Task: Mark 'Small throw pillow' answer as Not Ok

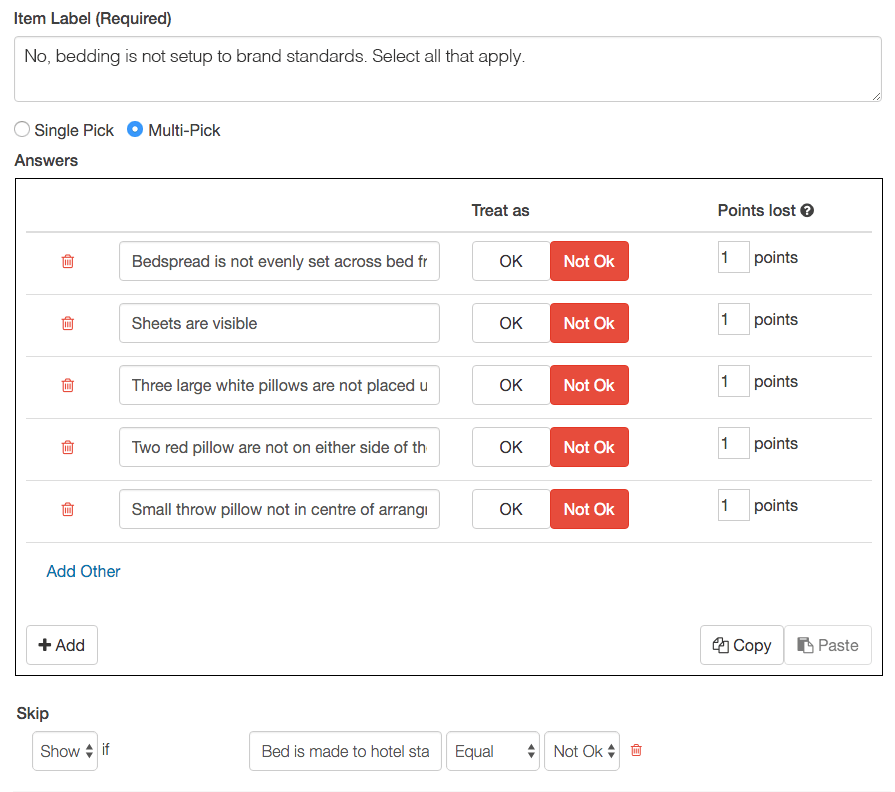Action: tap(589, 509)
